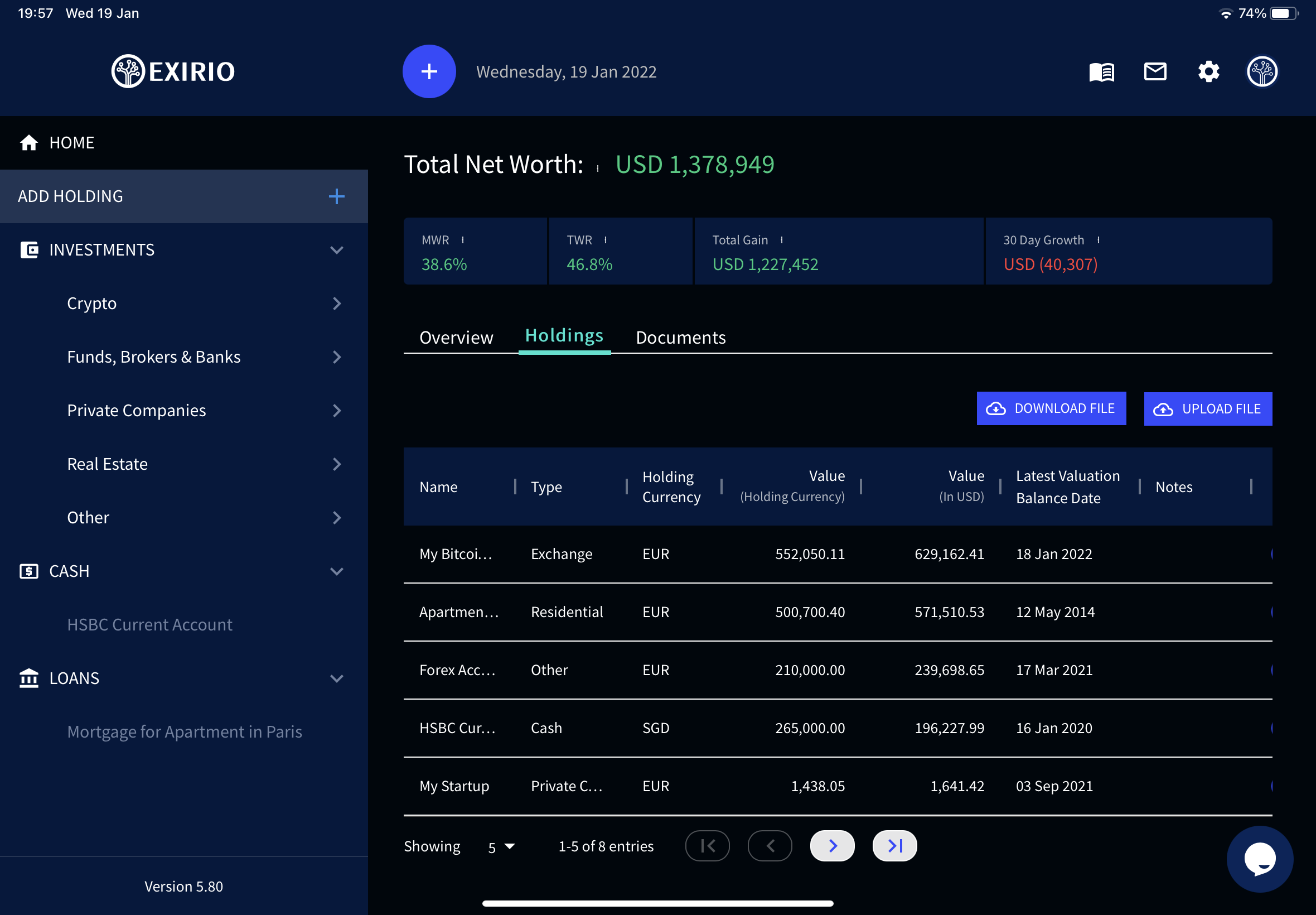Click the Loans bank icon in sidebar
The image size is (1316, 915).
point(29,678)
